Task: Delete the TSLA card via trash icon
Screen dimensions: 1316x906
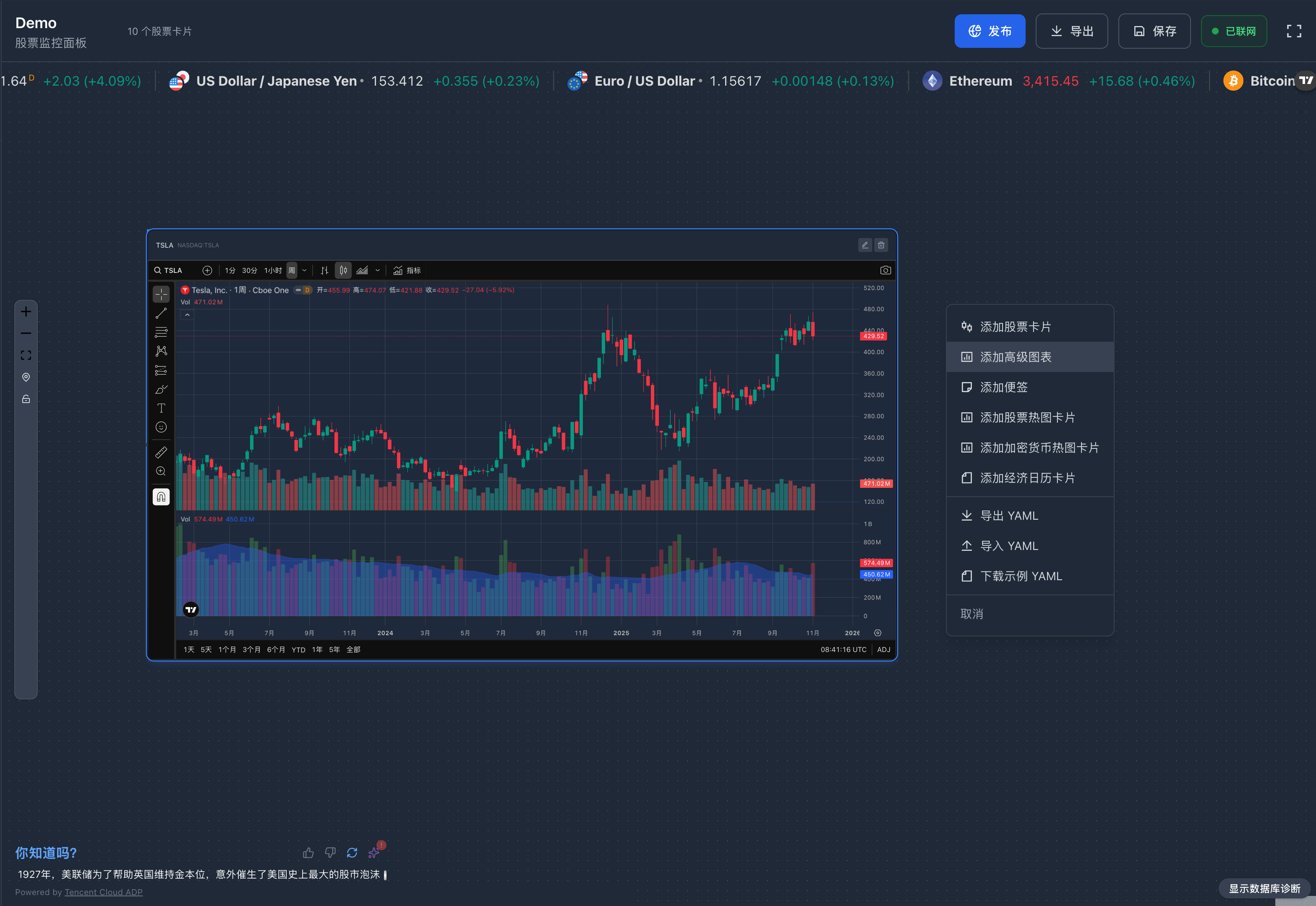Action: (x=881, y=245)
